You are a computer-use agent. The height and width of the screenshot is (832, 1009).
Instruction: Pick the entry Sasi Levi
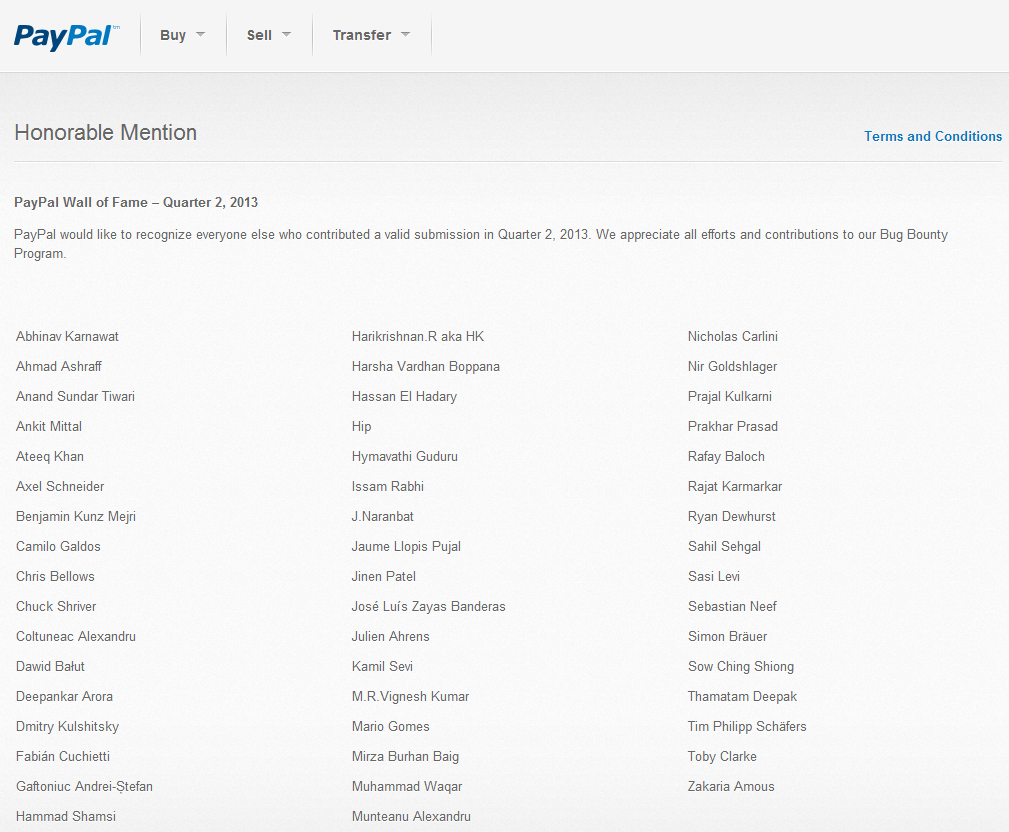(x=714, y=577)
